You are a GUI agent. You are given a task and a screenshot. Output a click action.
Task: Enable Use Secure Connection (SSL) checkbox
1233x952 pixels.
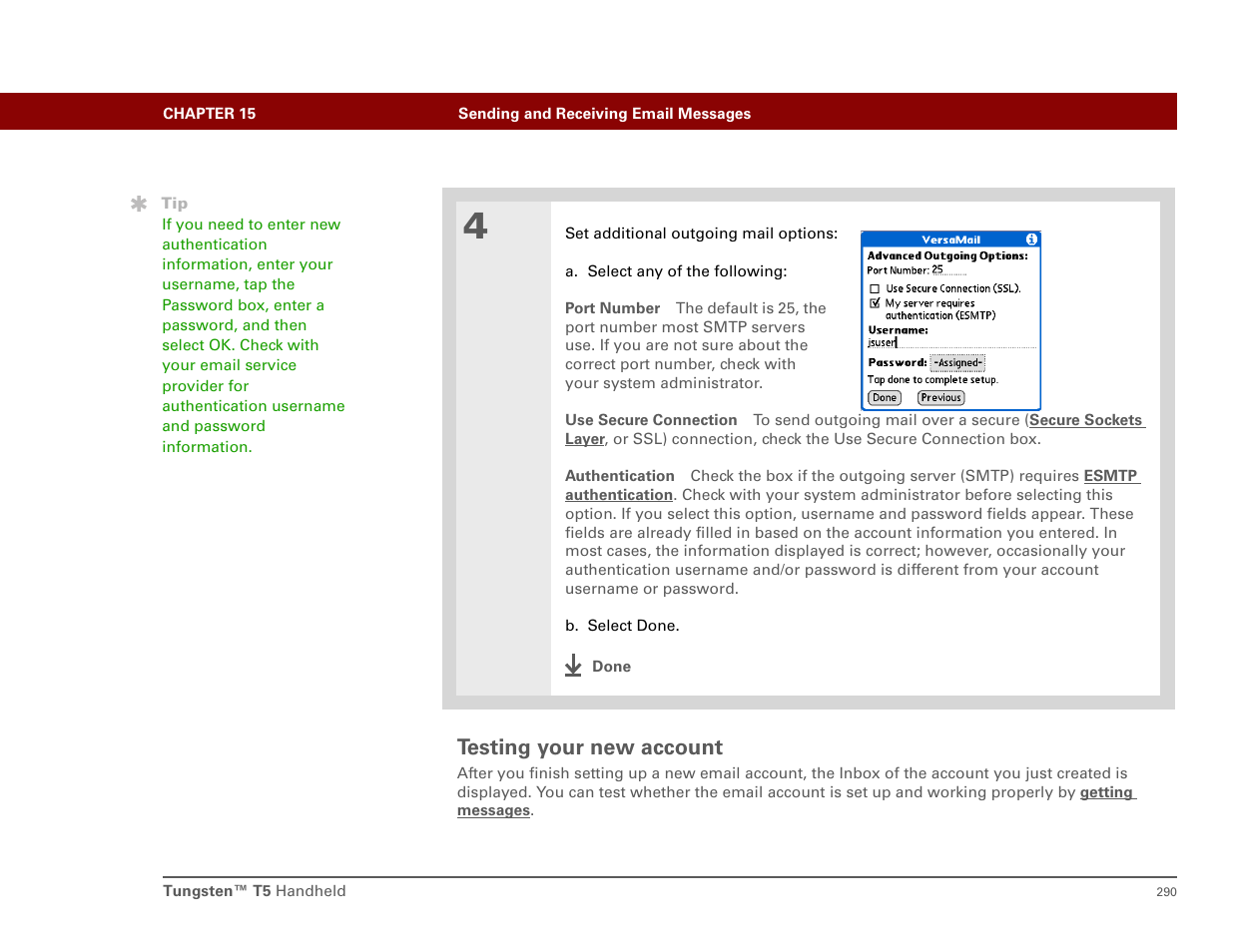point(875,288)
